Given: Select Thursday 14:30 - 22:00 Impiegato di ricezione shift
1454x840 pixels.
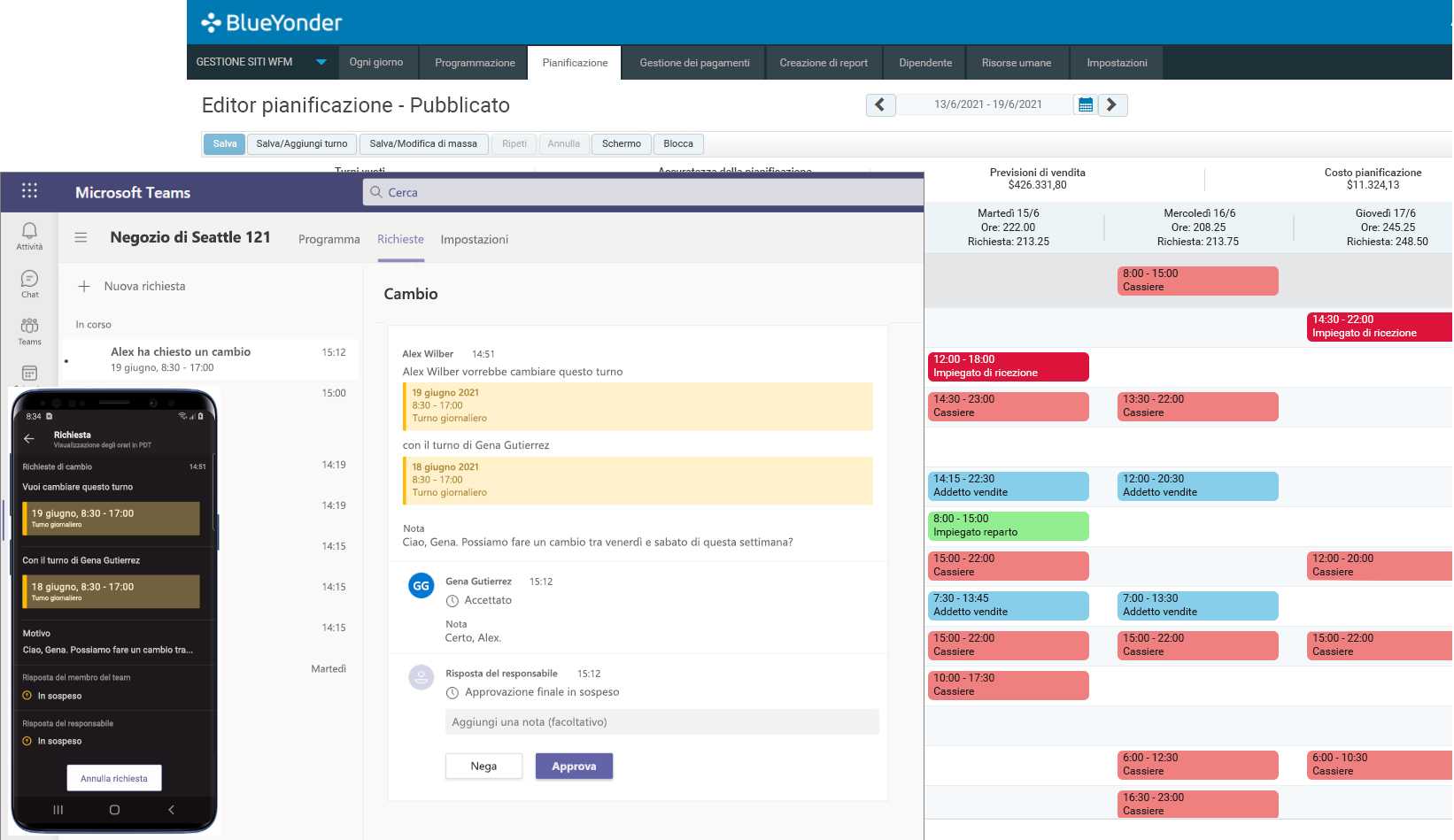Looking at the screenshot, I should pyautogui.click(x=1380, y=327).
